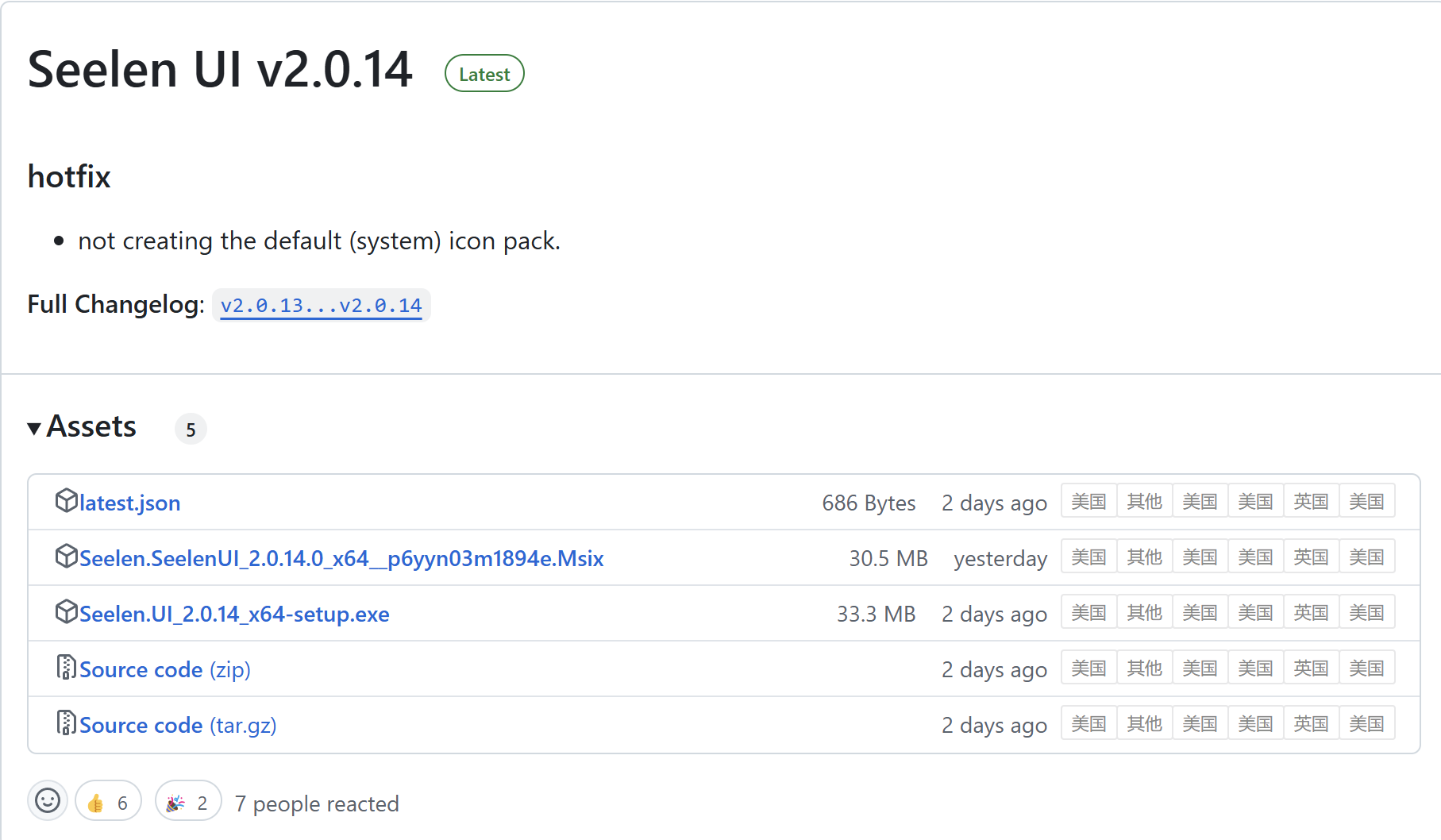Click the Assets count badge showing 5
The height and width of the screenshot is (840, 1441).
click(191, 429)
